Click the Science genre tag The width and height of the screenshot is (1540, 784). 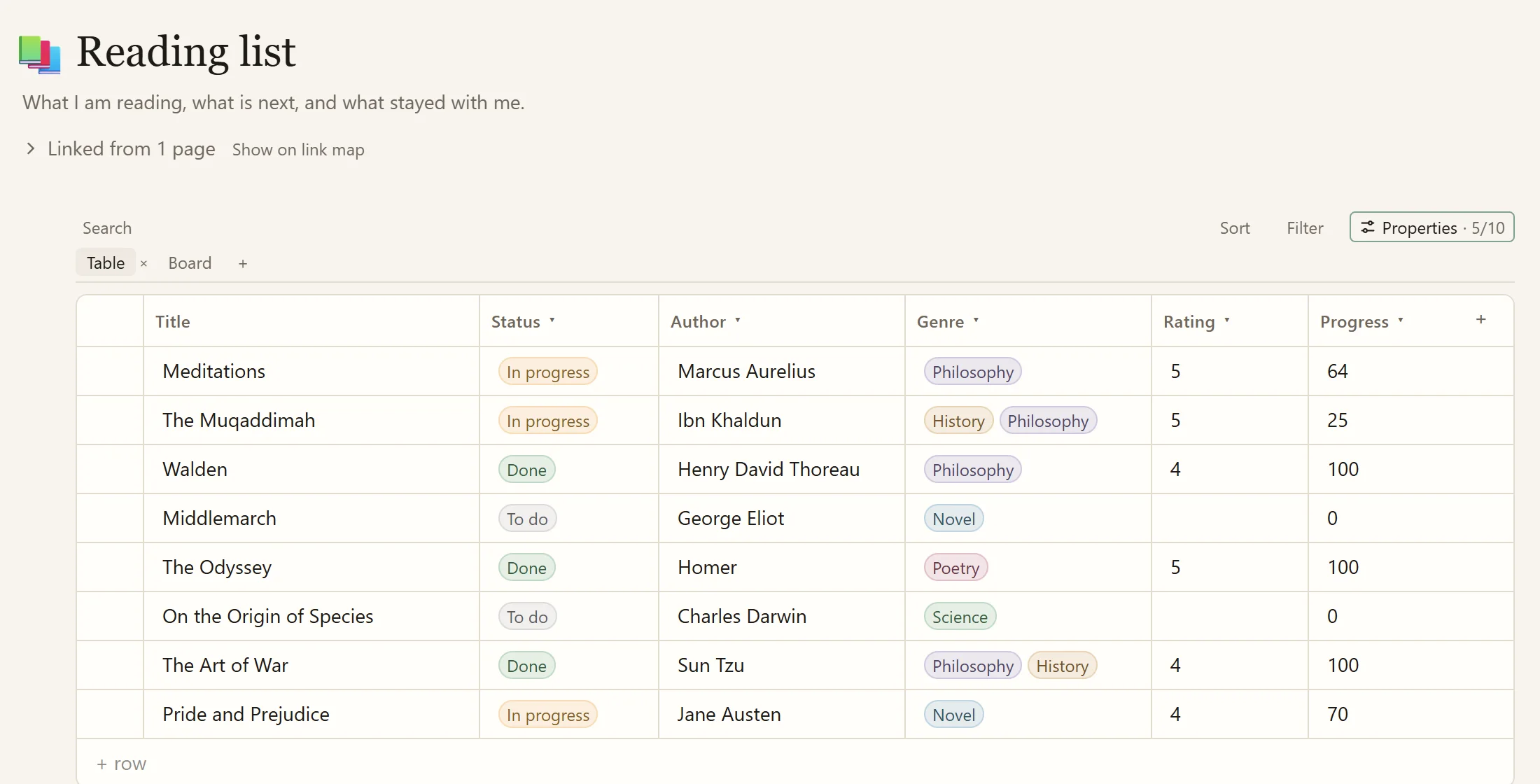pyautogui.click(x=960, y=617)
